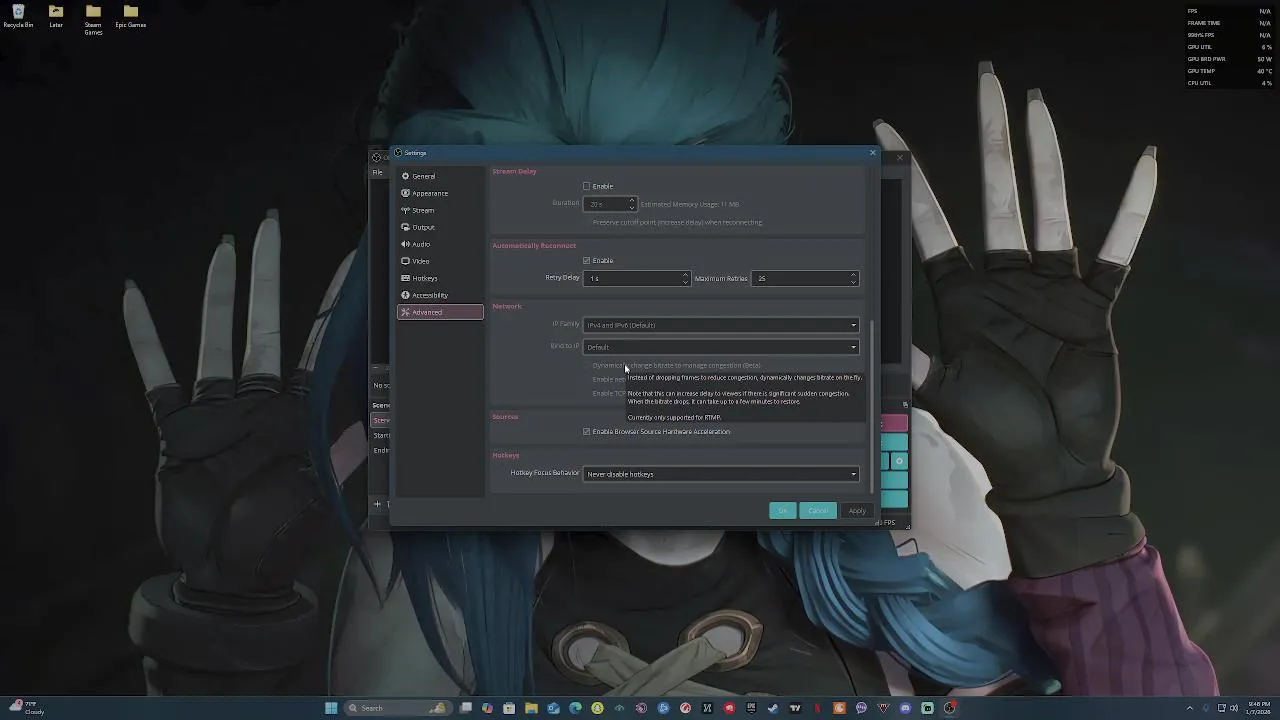1280x720 pixels.
Task: Launch Copilot from the taskbar
Action: click(x=487, y=708)
